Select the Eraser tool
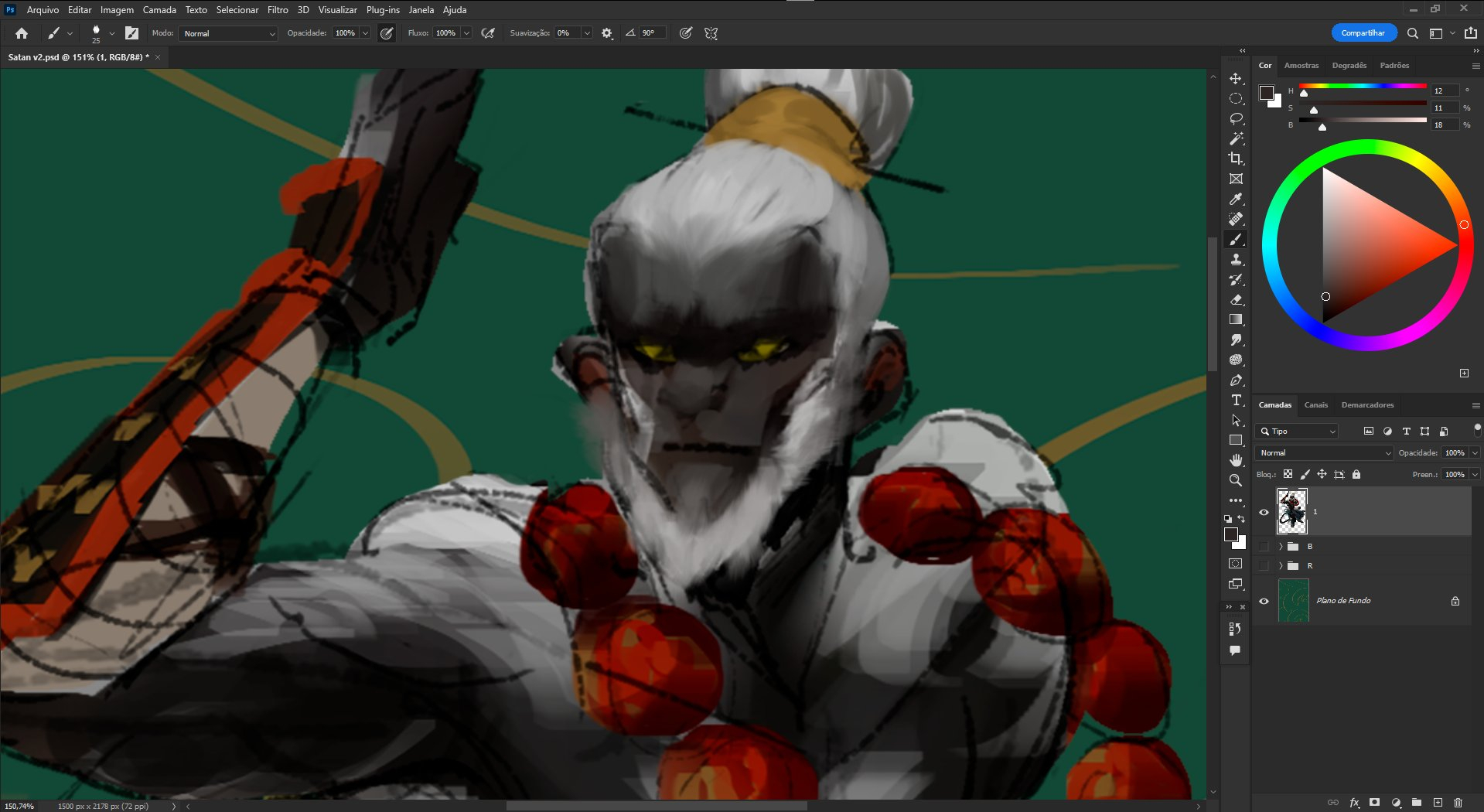The image size is (1484, 812). (x=1236, y=300)
